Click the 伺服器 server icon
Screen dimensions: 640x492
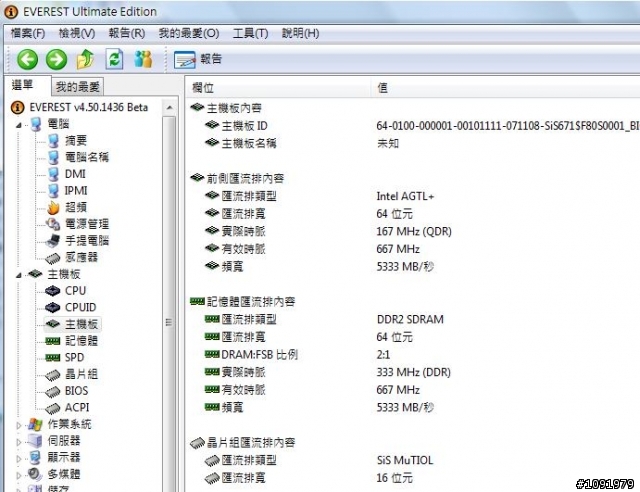click(x=36, y=441)
